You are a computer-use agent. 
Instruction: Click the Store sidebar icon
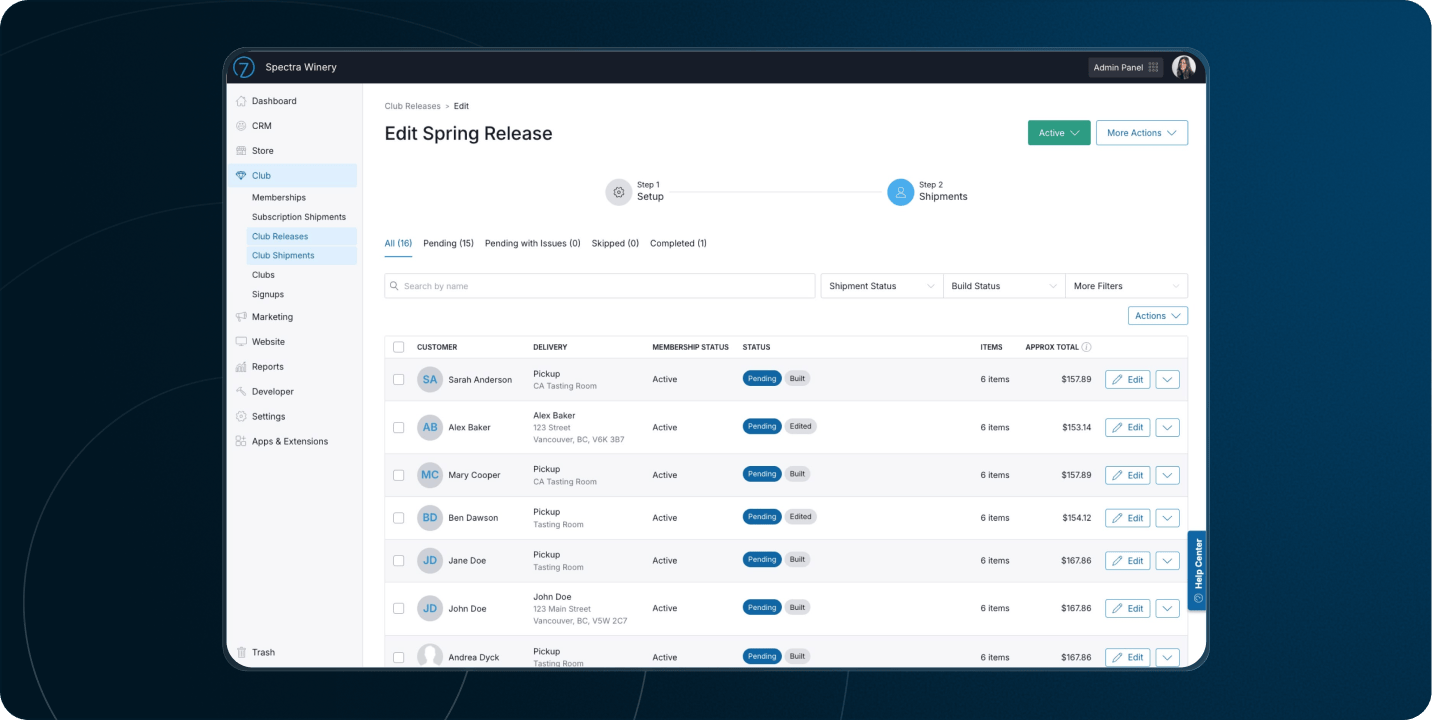click(x=241, y=151)
